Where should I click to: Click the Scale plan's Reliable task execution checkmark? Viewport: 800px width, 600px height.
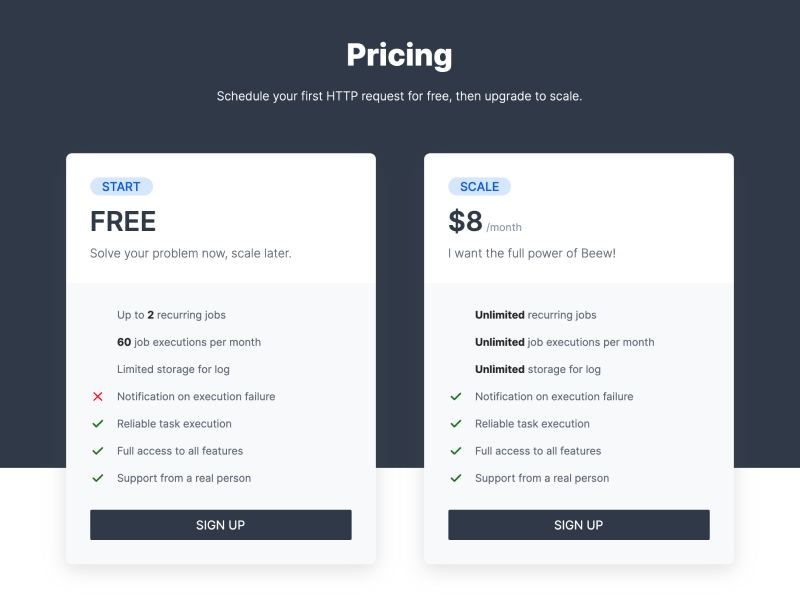point(456,424)
